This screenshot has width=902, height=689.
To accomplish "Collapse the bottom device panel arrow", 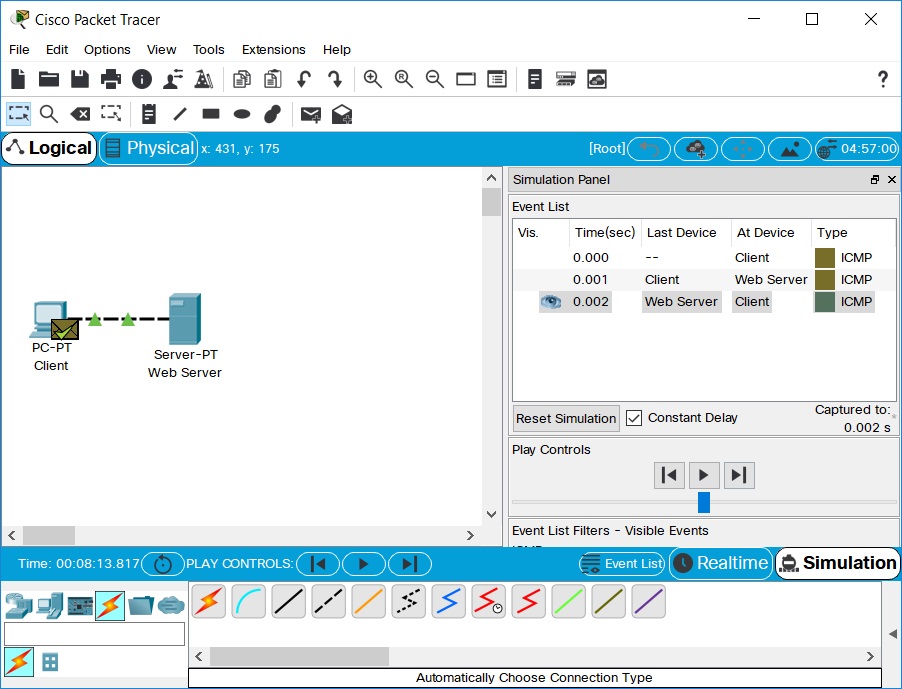I will coord(892,634).
